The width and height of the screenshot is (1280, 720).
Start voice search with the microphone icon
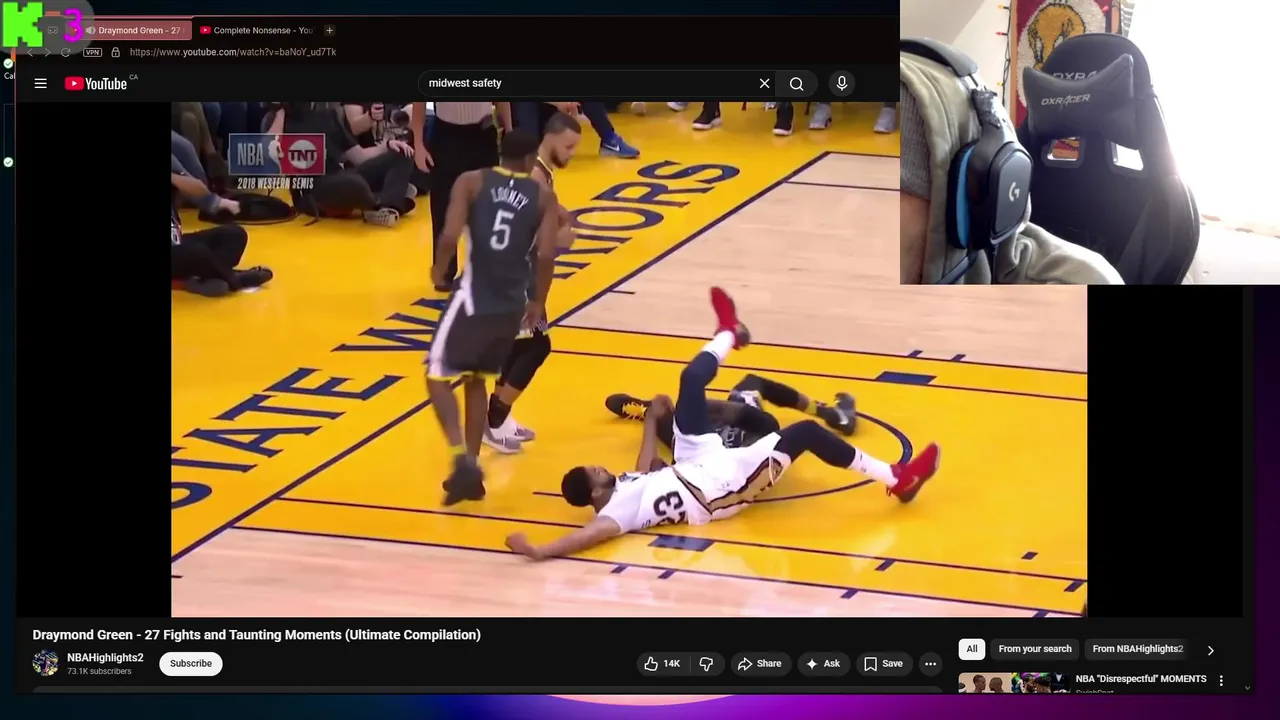point(842,84)
